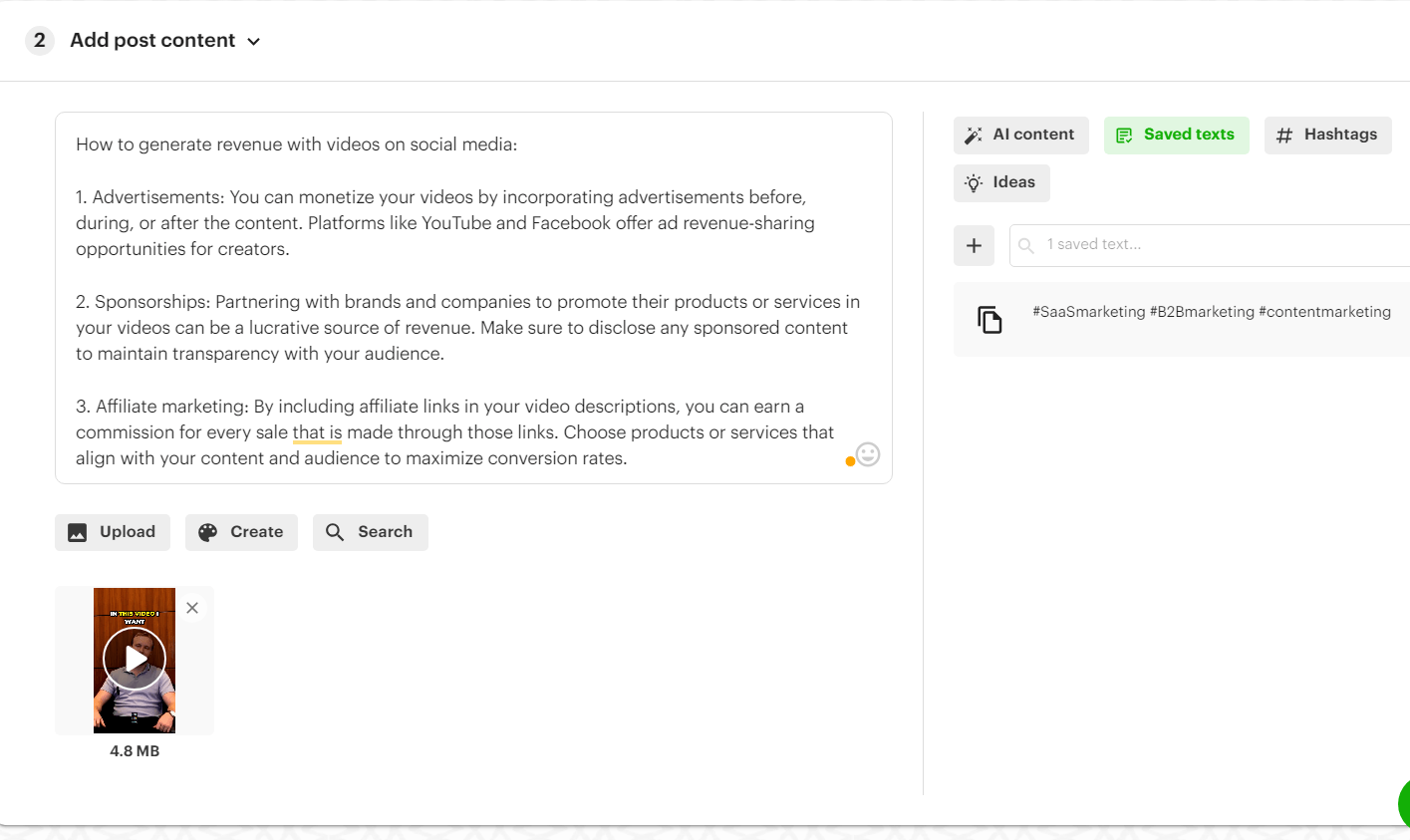1410x840 pixels.
Task: Add a new saved text with plus
Action: pos(974,245)
